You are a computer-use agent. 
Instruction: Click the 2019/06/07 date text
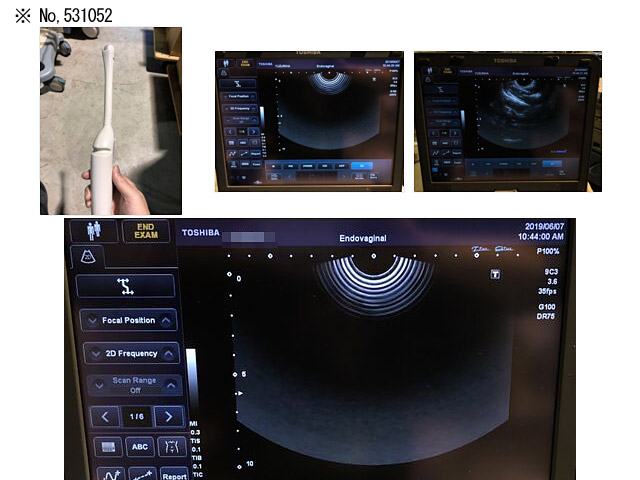point(544,227)
